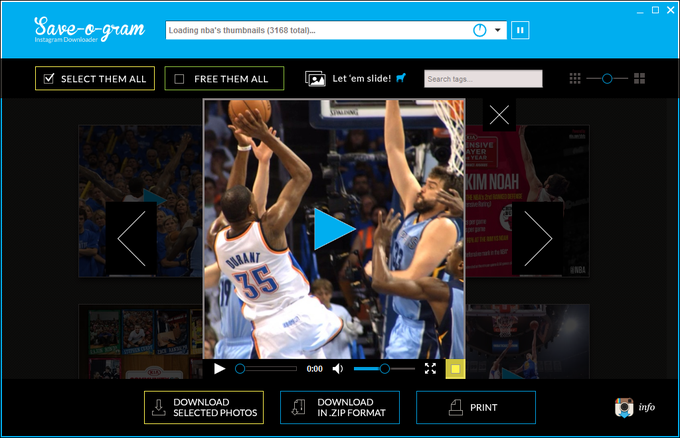Maximize the Save-o-gram window
This screenshot has height=438, width=680.
click(x=655, y=10)
